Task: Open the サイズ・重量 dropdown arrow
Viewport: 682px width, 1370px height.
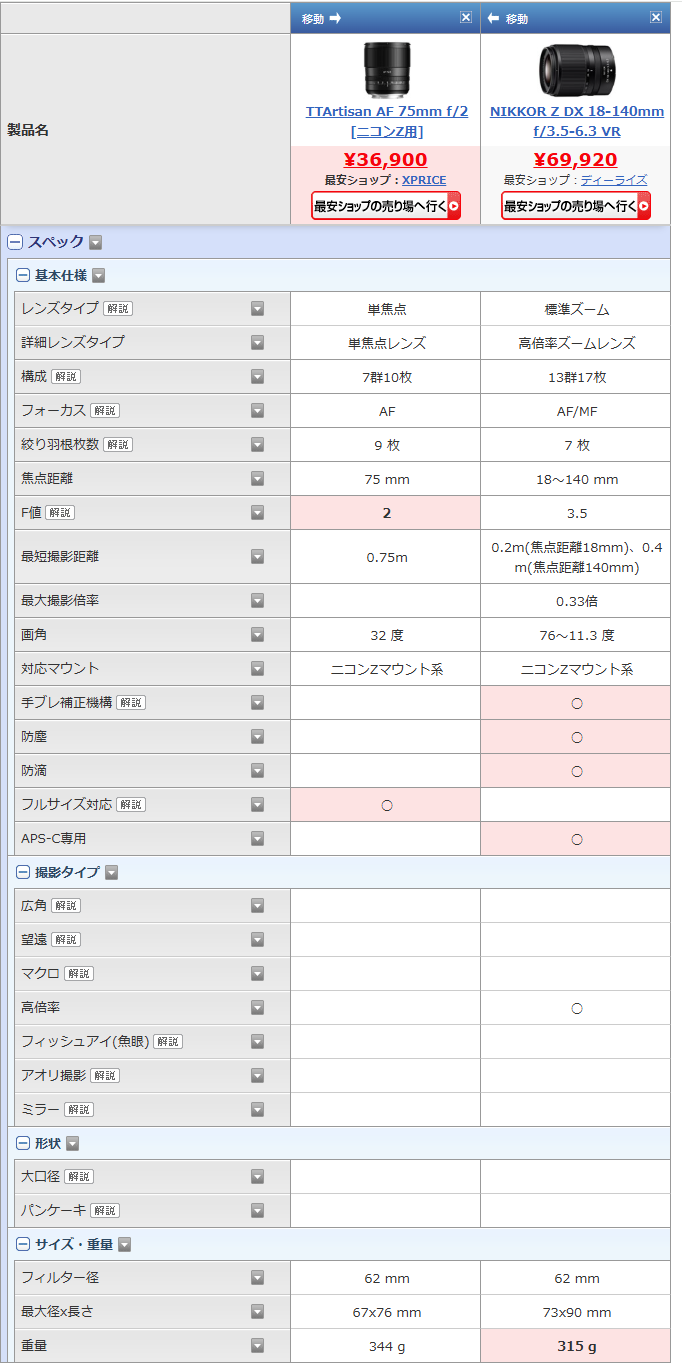Action: point(125,1245)
